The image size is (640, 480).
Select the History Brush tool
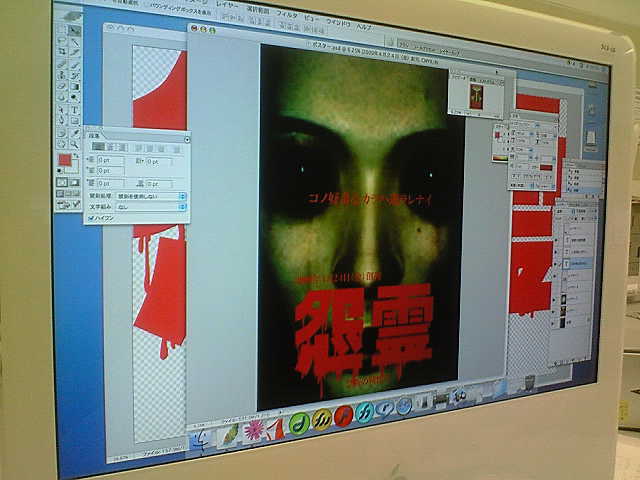[75, 75]
